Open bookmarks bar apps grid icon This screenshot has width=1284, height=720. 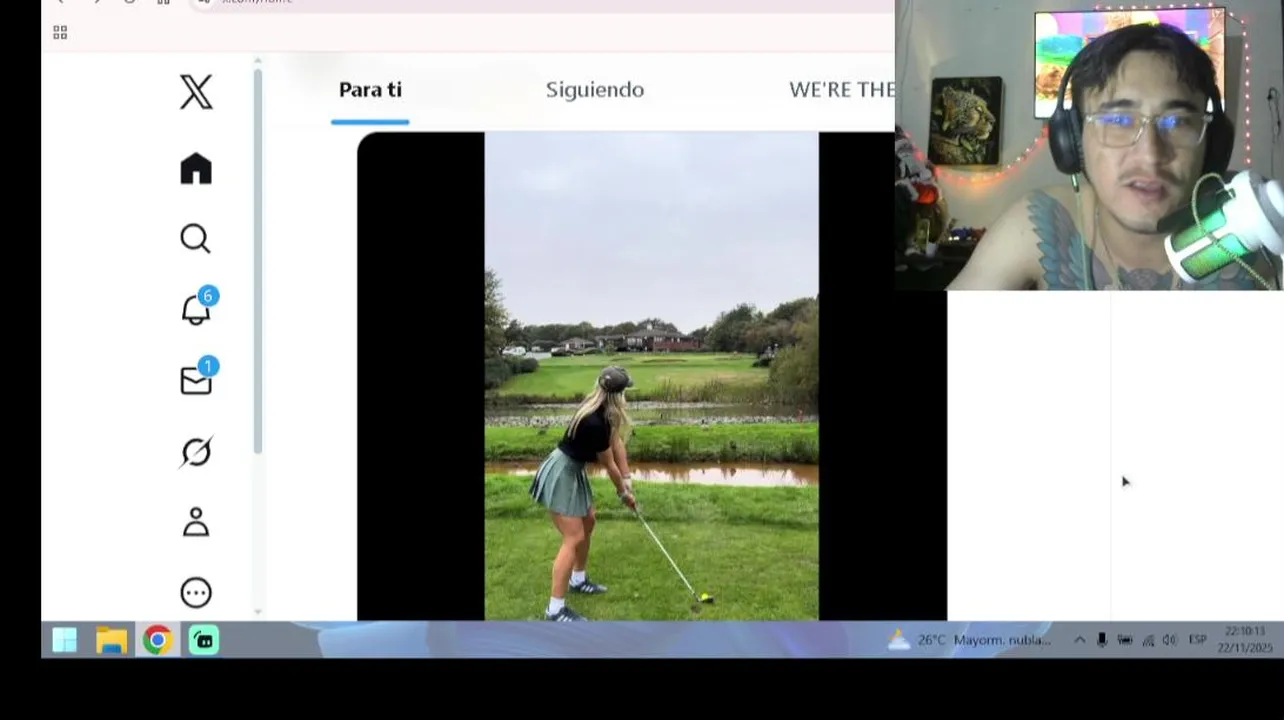pos(60,33)
